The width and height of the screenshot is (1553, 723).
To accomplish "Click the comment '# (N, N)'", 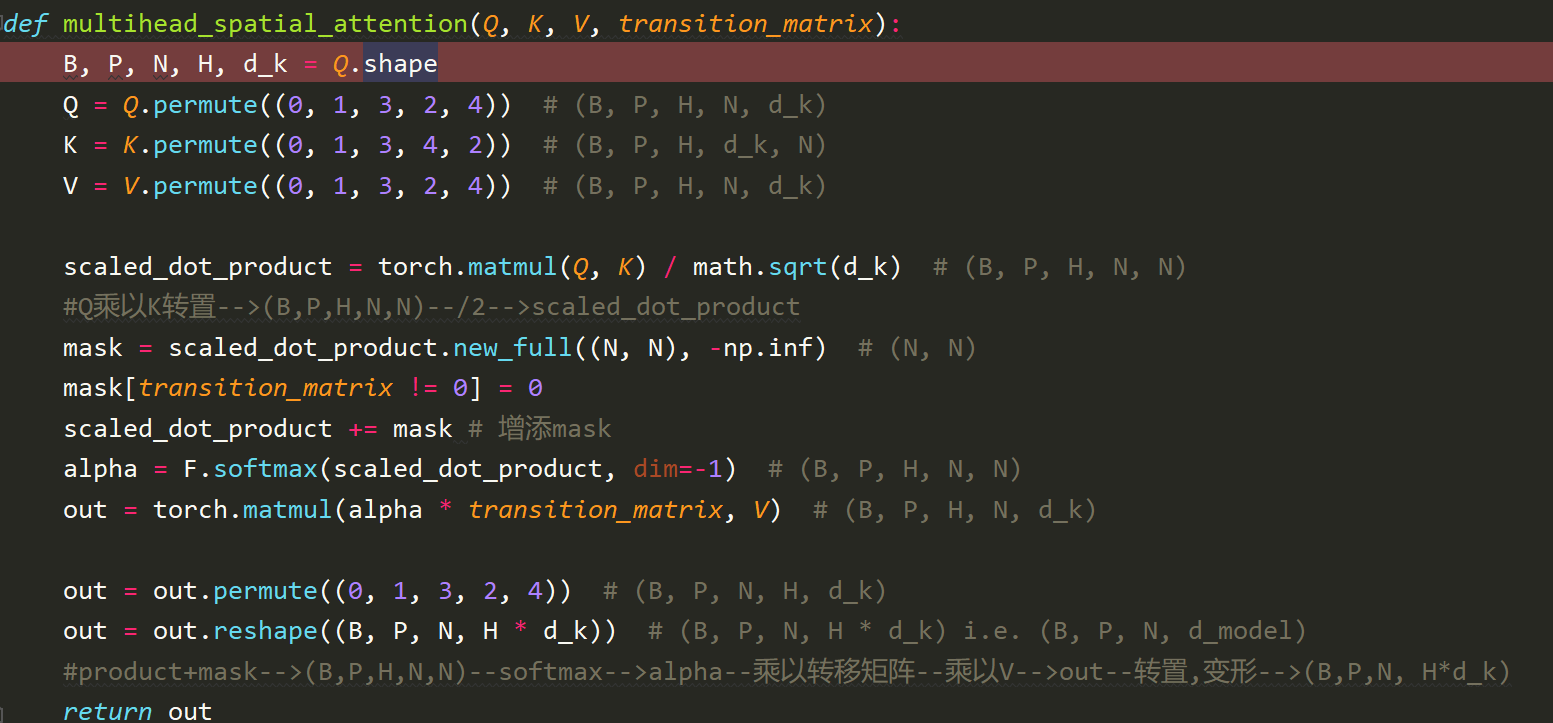I will 917,348.
